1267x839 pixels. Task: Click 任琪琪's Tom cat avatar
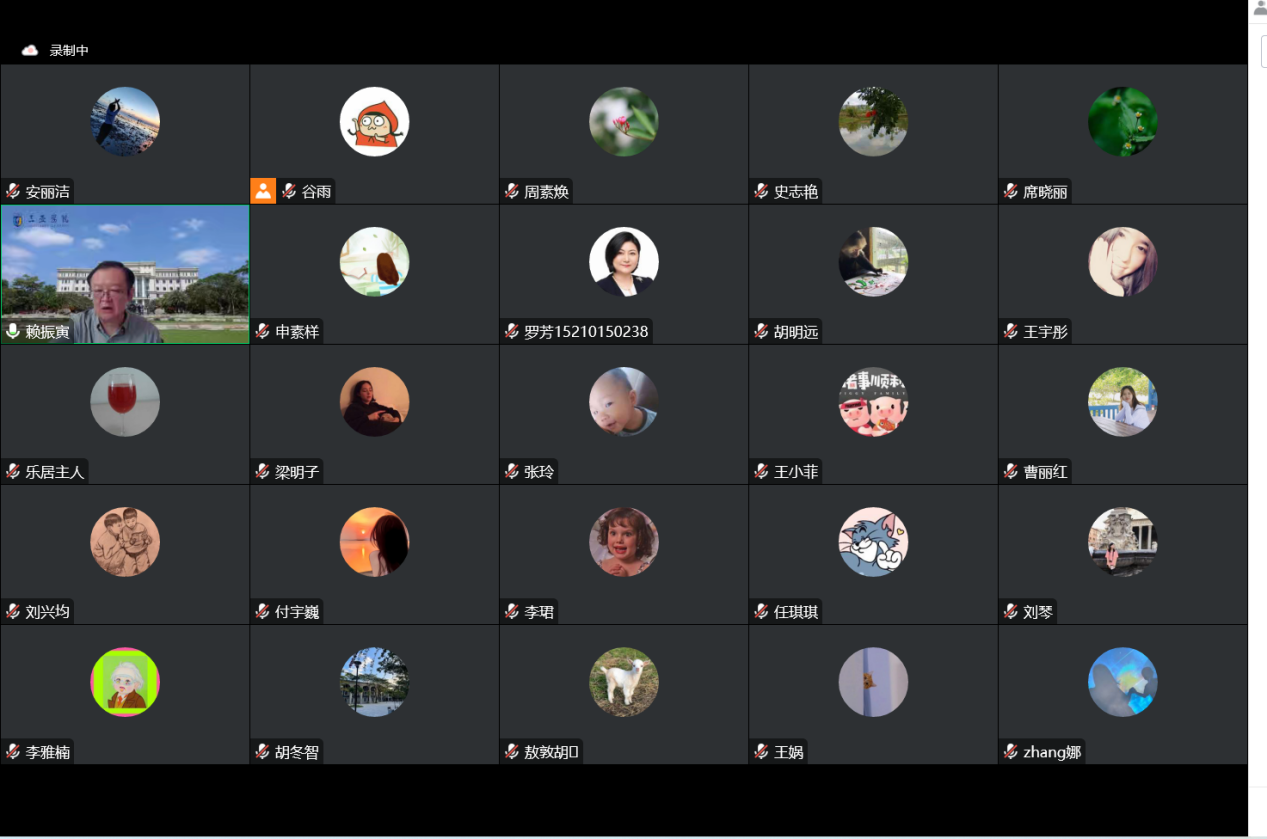[873, 541]
